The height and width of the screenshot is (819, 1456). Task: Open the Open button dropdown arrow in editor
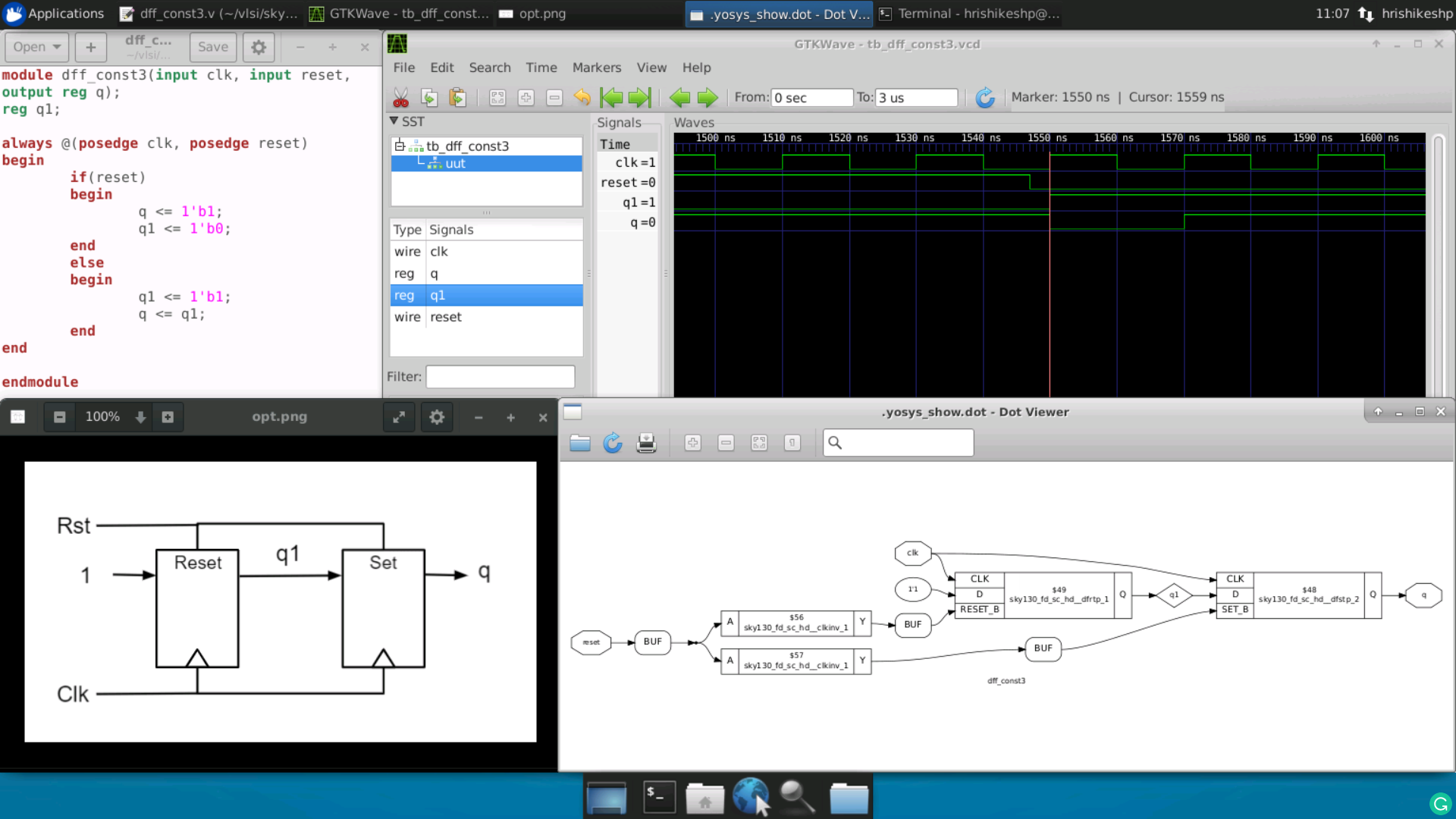pyautogui.click(x=57, y=47)
